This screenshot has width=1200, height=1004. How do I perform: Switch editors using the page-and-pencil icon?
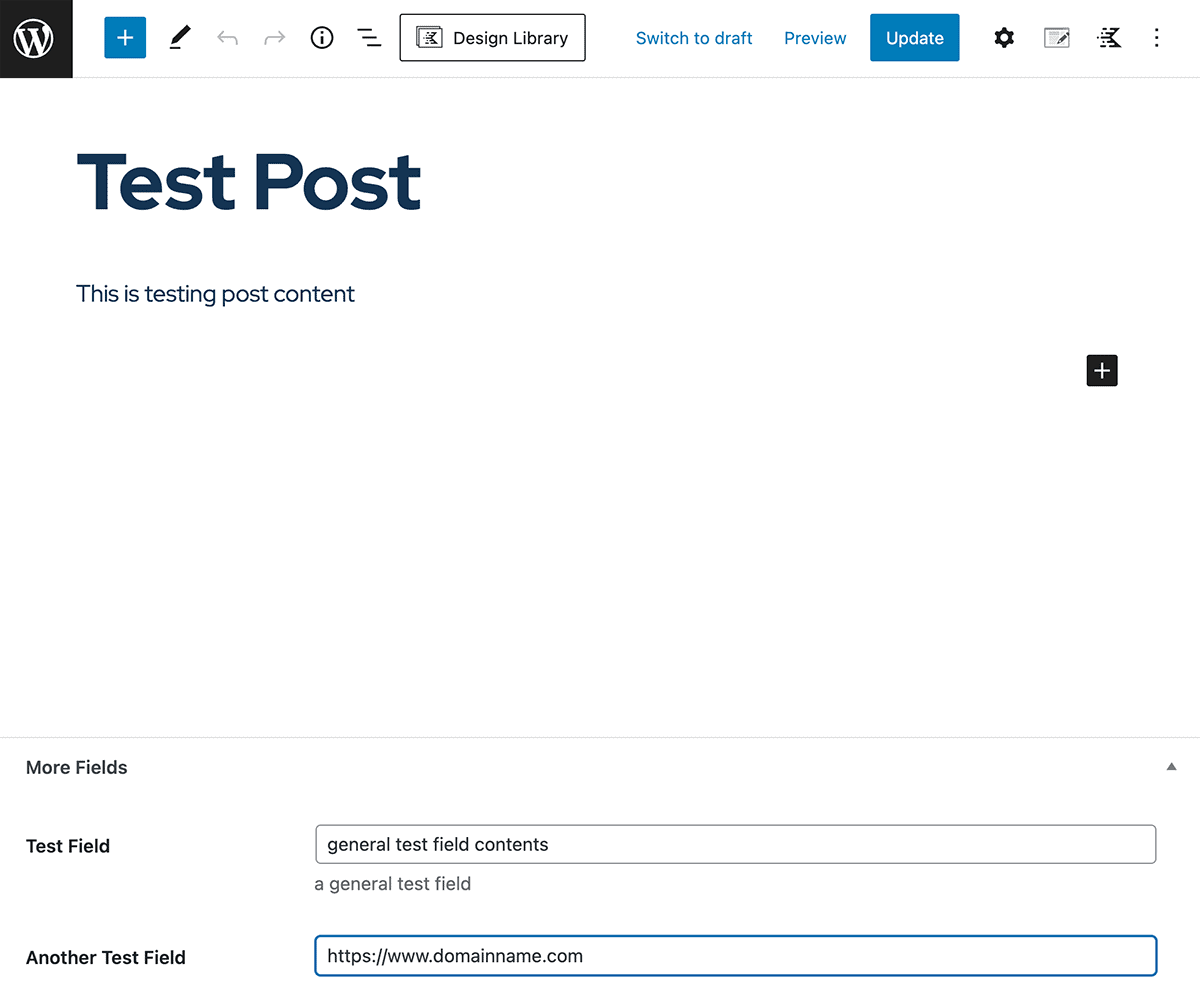(x=1056, y=37)
